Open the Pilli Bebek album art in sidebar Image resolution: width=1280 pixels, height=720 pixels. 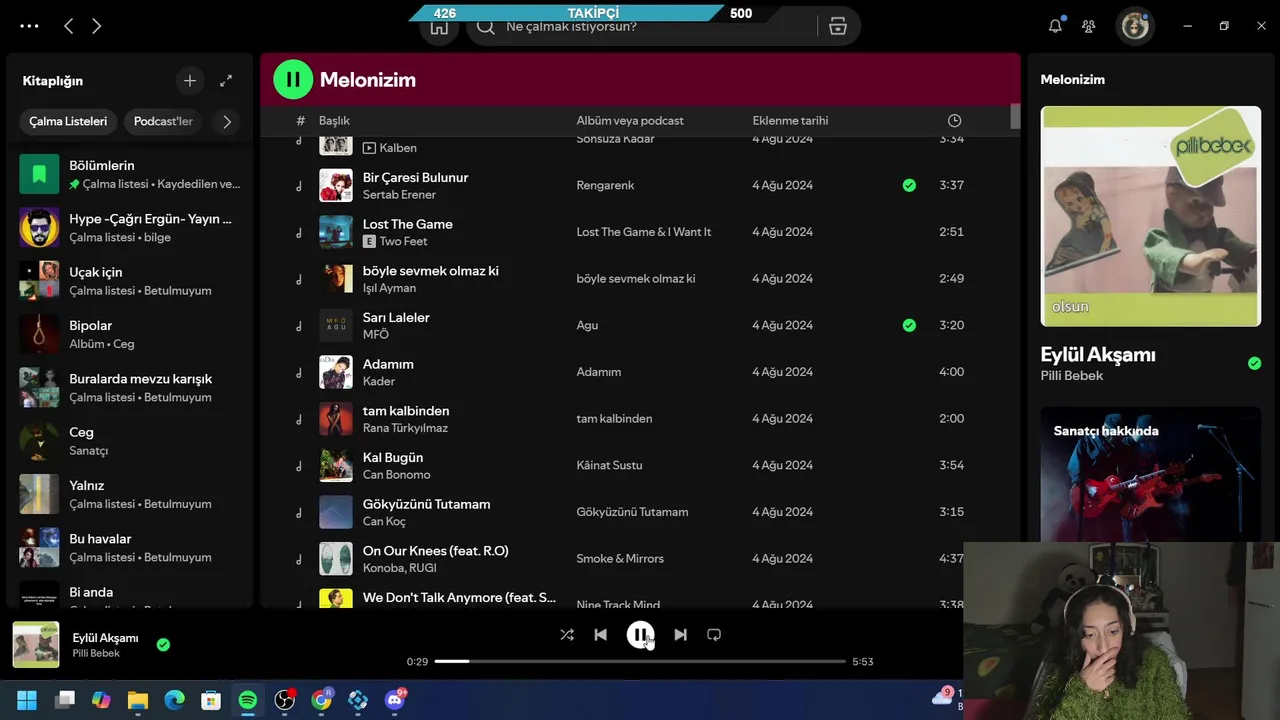(x=1150, y=216)
